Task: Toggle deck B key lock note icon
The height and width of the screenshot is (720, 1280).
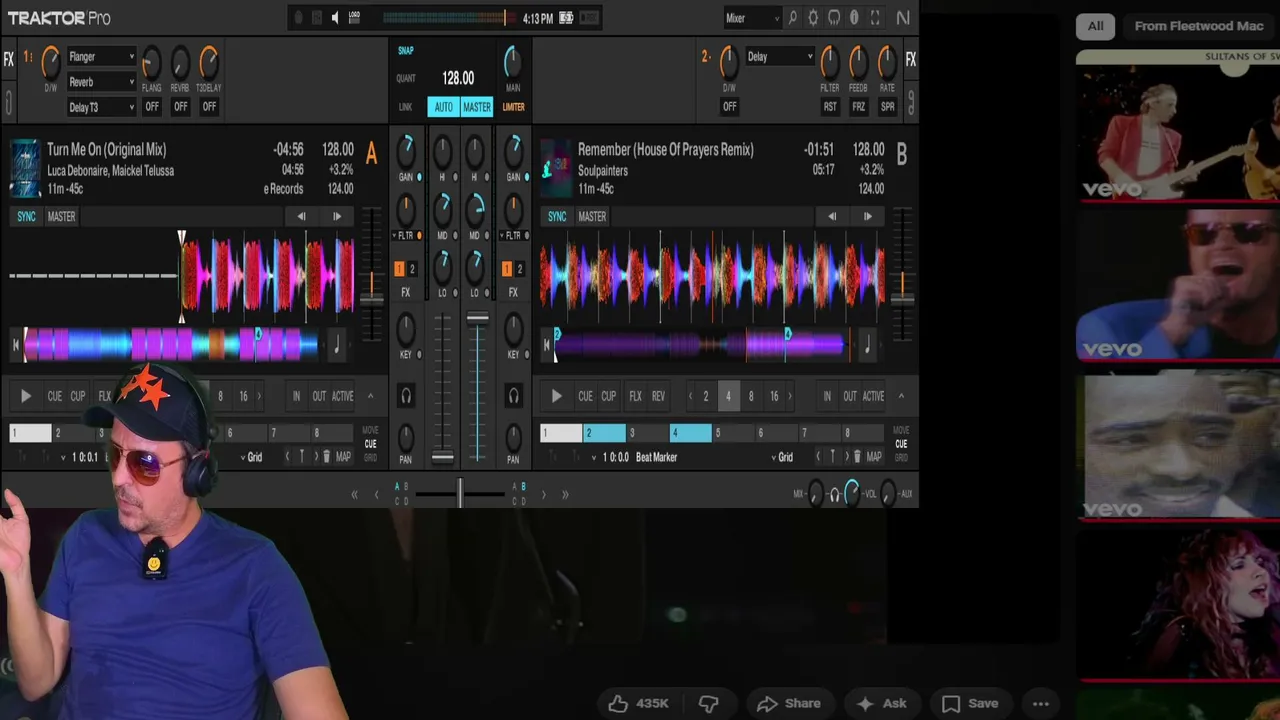Action: (x=867, y=346)
